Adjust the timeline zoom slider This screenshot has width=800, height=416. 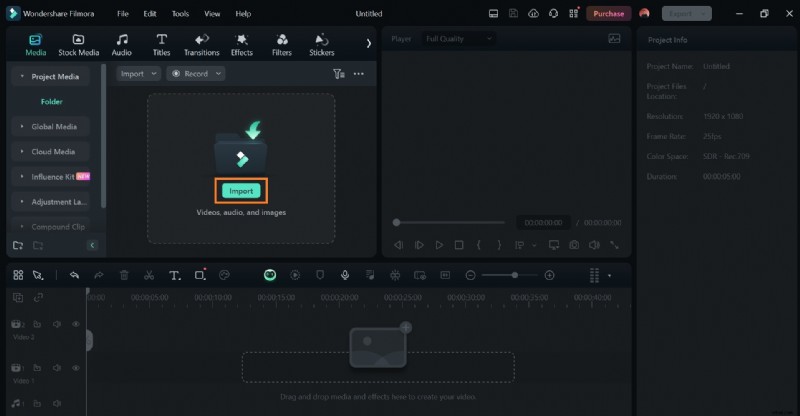[x=514, y=275]
